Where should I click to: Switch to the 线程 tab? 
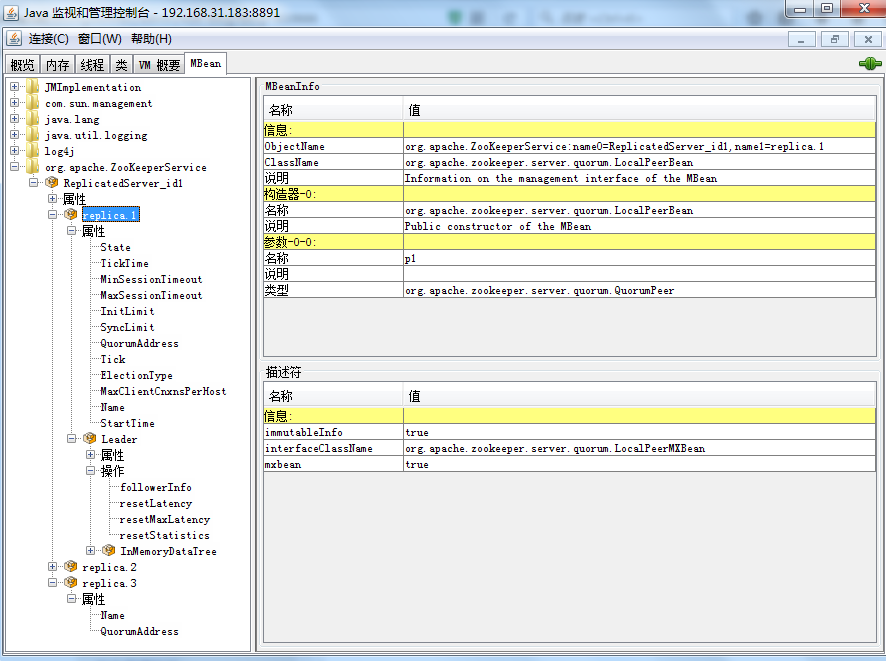(92, 65)
